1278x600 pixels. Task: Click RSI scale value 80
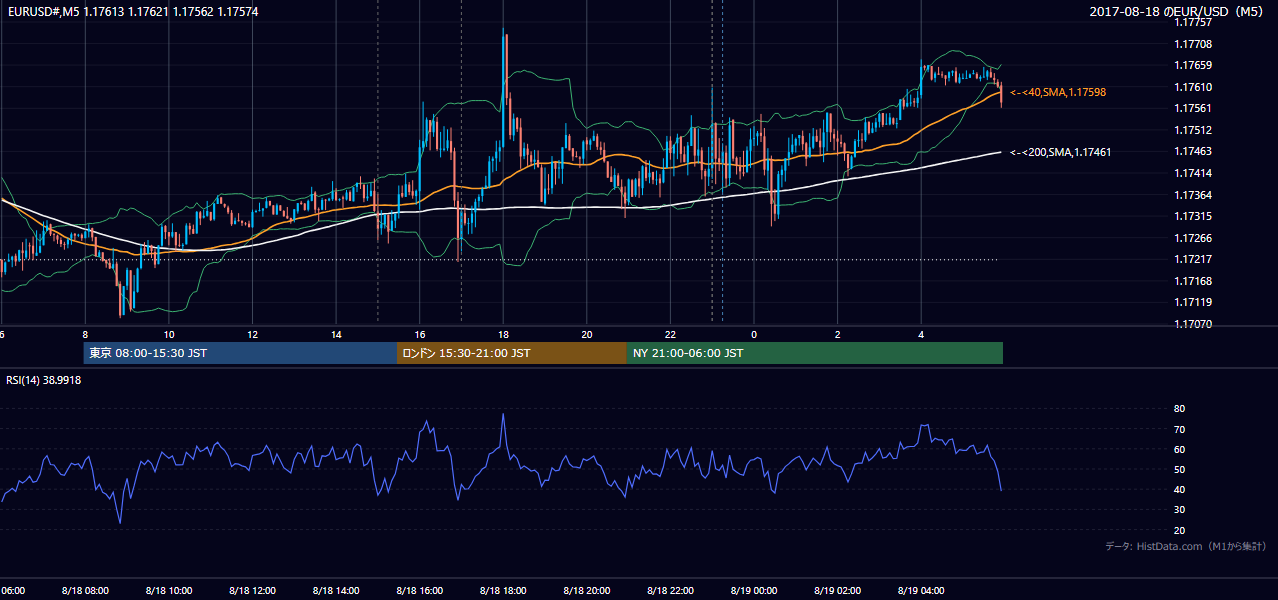coord(1179,409)
